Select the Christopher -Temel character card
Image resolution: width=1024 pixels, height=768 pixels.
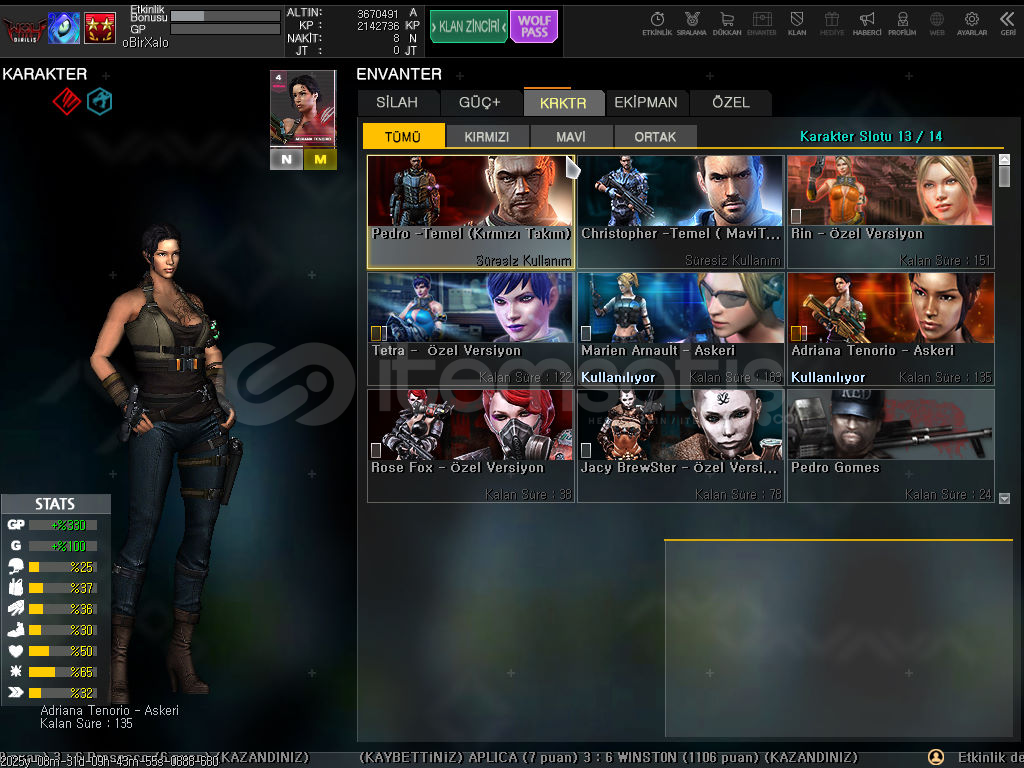point(680,212)
